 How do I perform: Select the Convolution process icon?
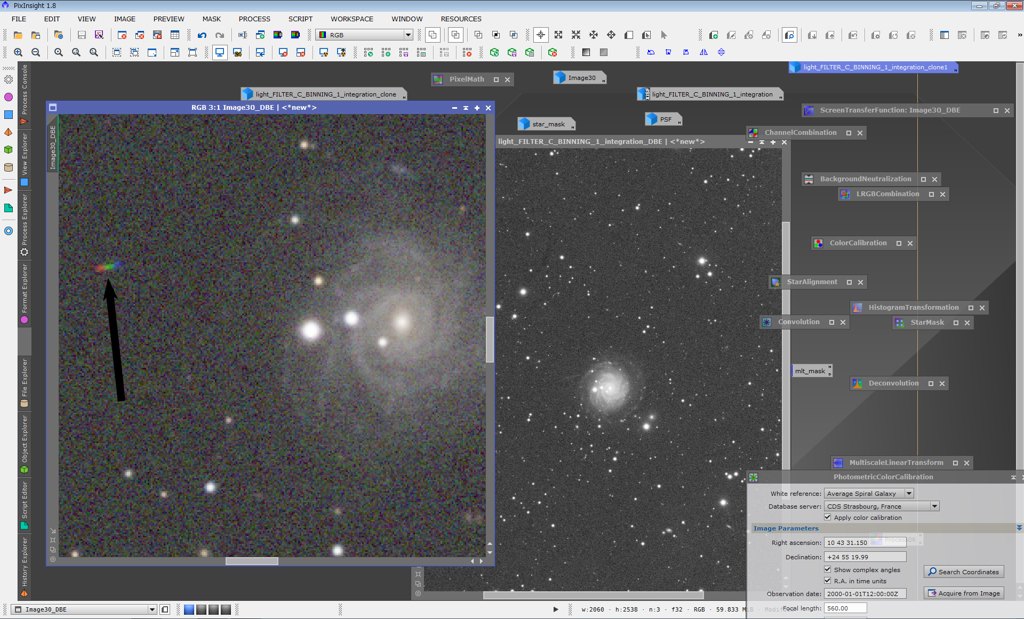[767, 322]
